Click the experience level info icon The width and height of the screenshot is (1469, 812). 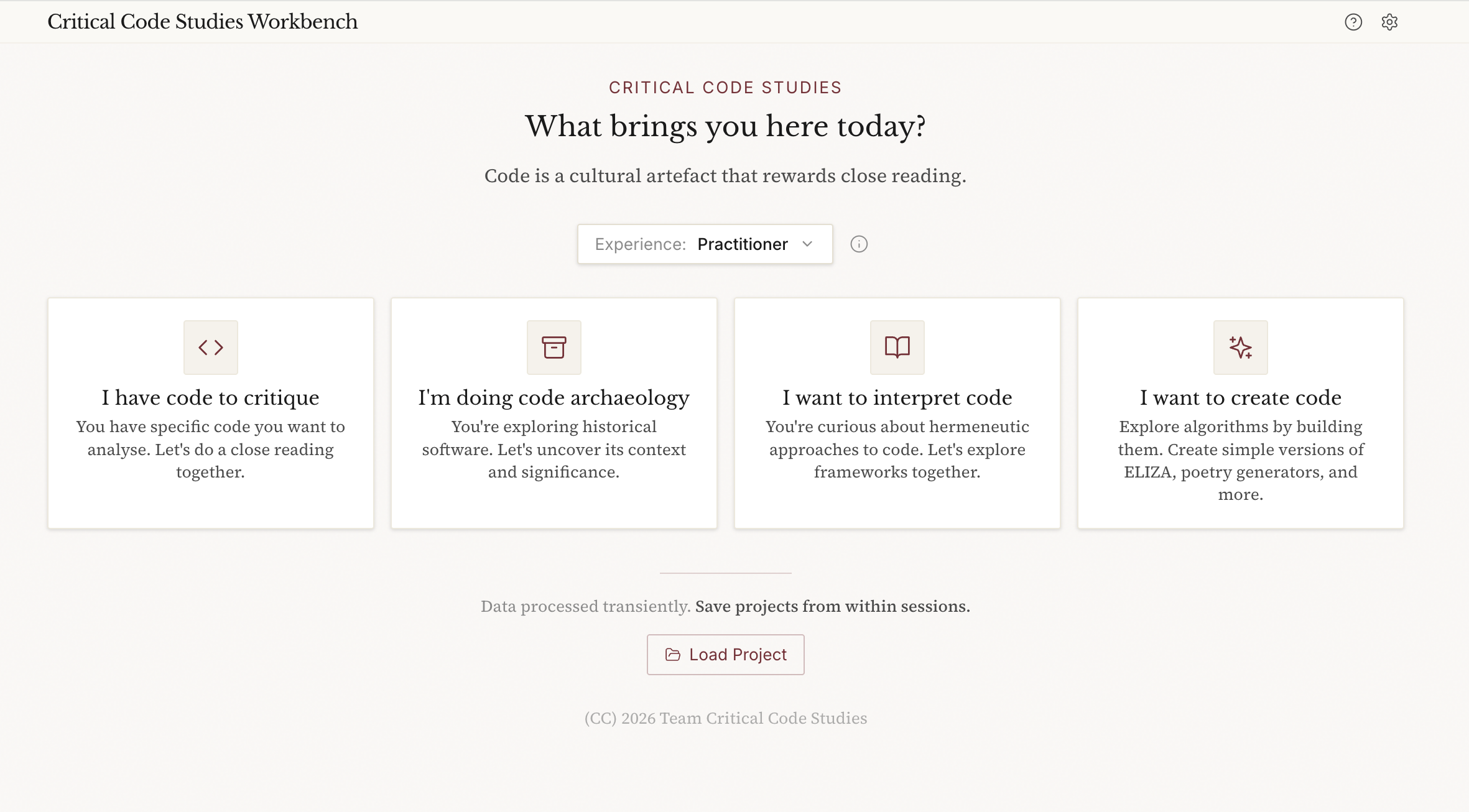[x=859, y=244]
